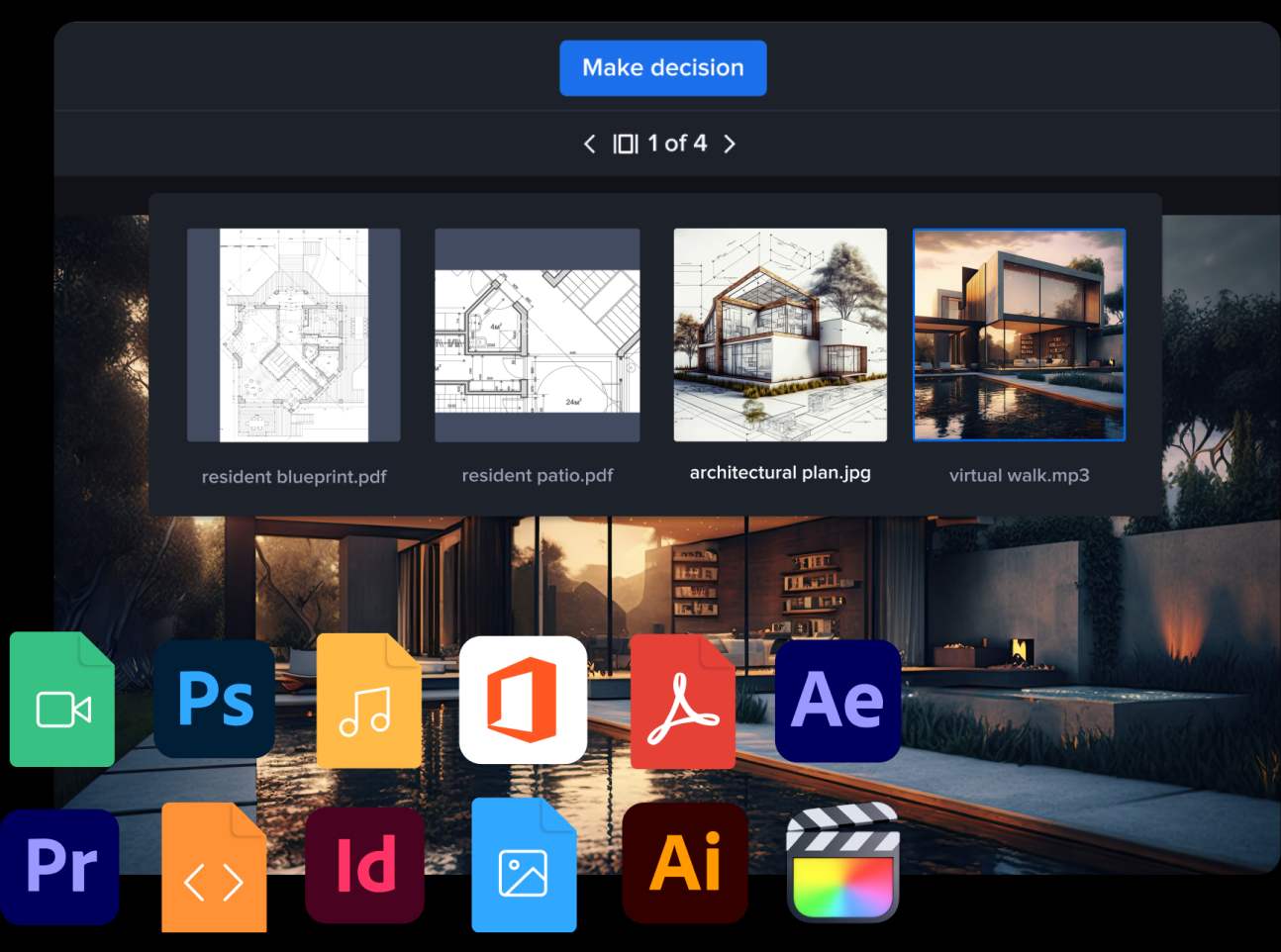Open the resident blueprint.pdf thumbnail

293,334
